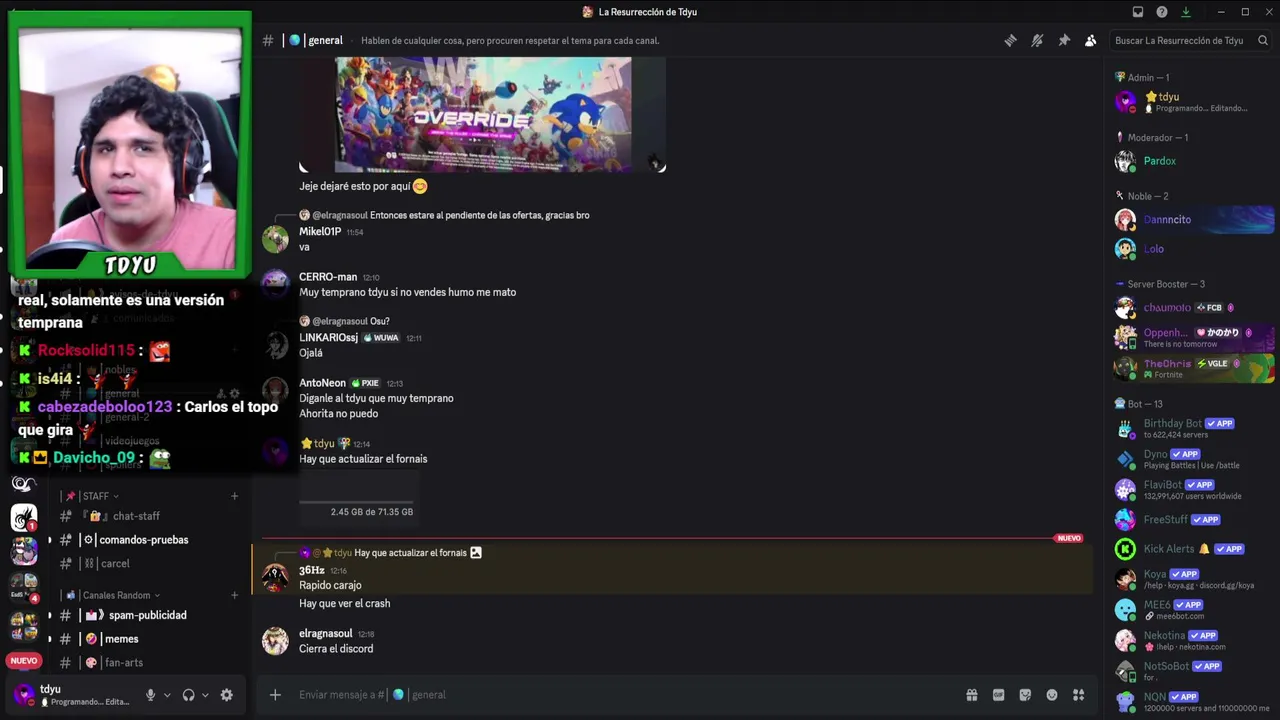Open the emoji picker
1280x720 pixels.
pyautogui.click(x=1052, y=695)
